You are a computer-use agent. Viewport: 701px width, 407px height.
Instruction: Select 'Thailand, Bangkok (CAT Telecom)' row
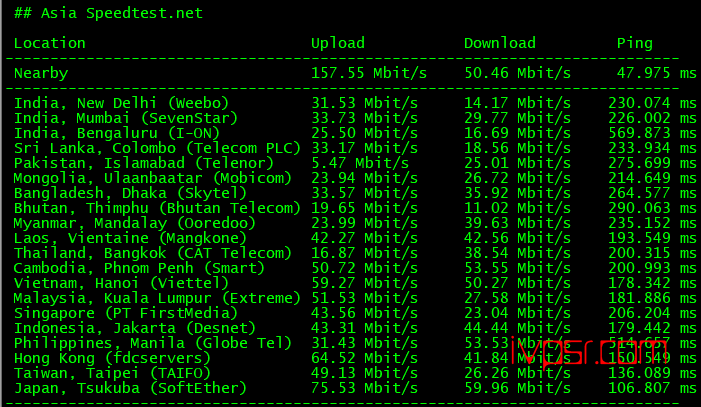(355, 253)
